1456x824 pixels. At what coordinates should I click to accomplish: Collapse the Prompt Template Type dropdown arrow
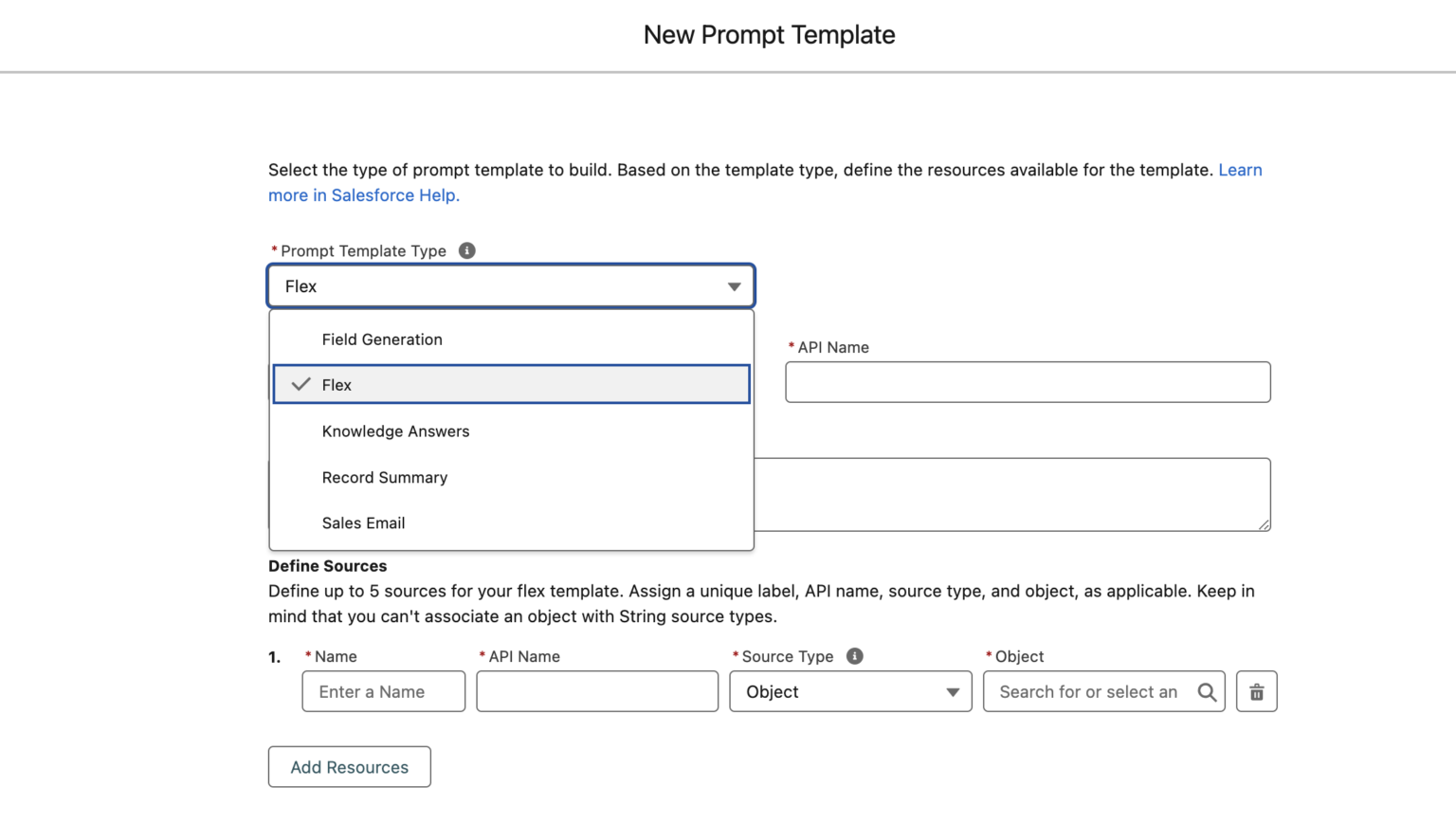point(732,285)
